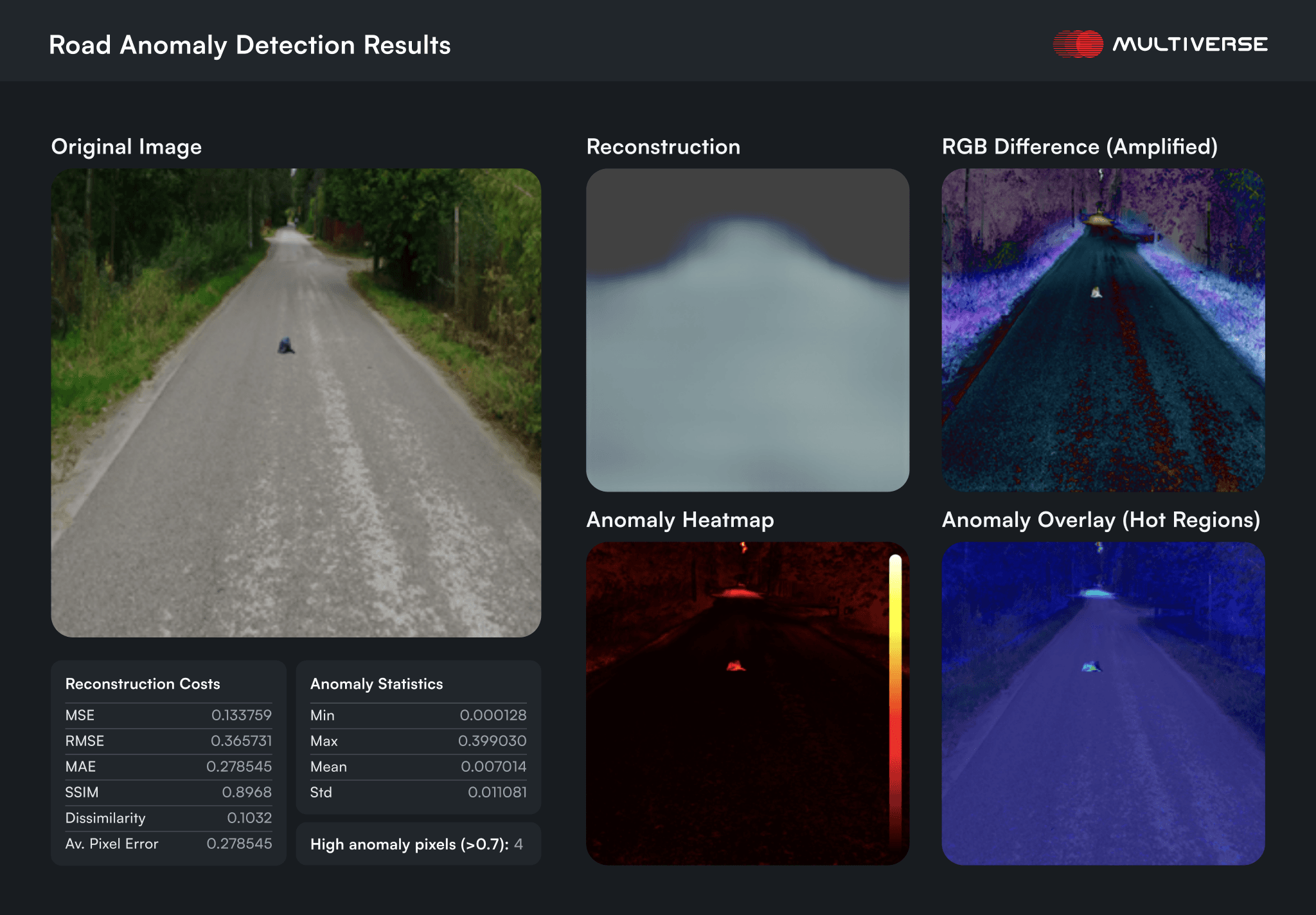Click the Reconstruction Costs heading
The width and height of the screenshot is (1316, 915).
click(143, 684)
